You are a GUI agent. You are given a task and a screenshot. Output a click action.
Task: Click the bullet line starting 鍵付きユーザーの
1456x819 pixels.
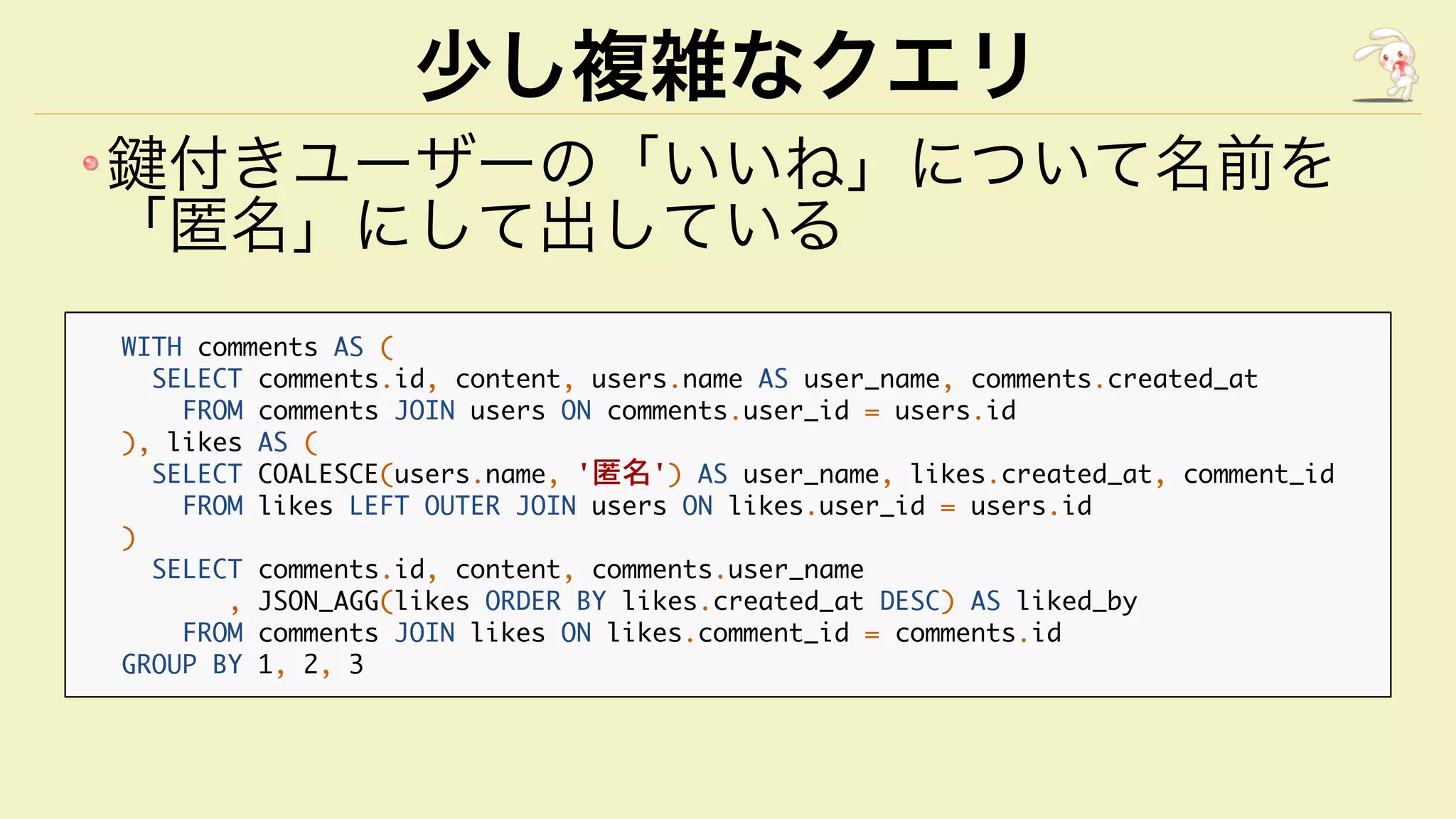[719, 164]
